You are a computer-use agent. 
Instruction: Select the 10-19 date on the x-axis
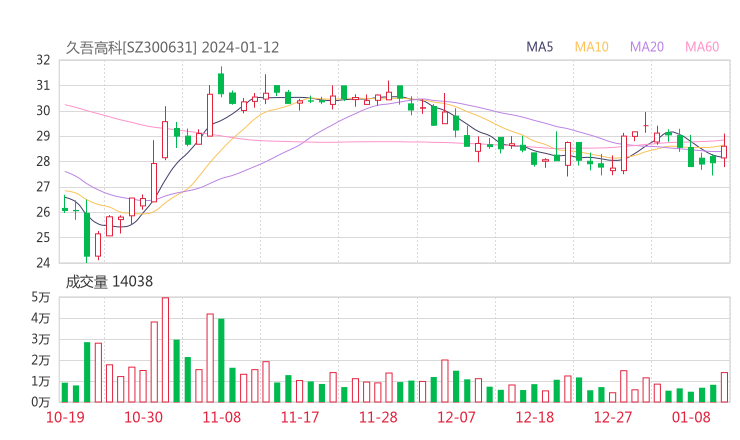point(65,417)
